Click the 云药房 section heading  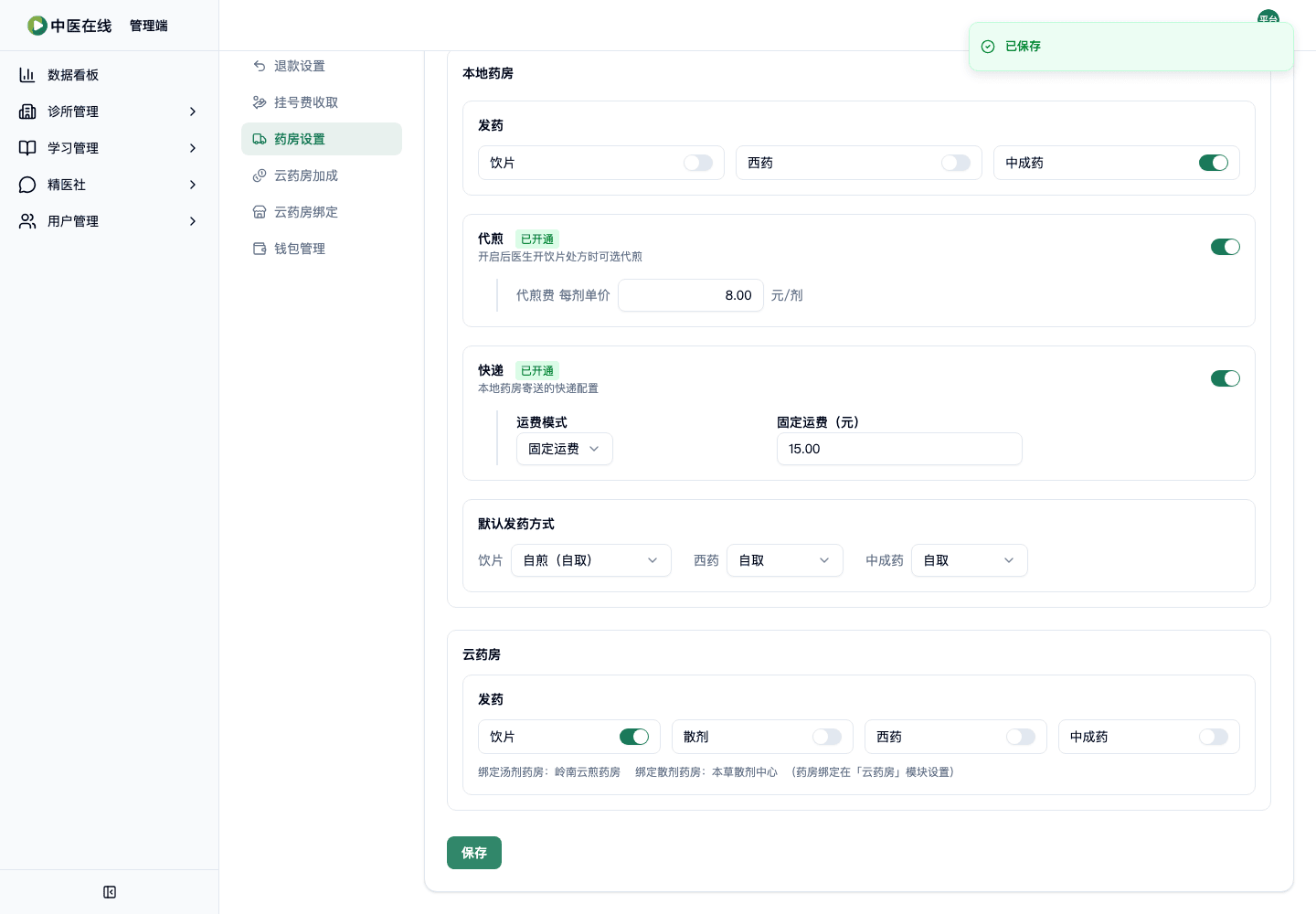[x=482, y=654]
